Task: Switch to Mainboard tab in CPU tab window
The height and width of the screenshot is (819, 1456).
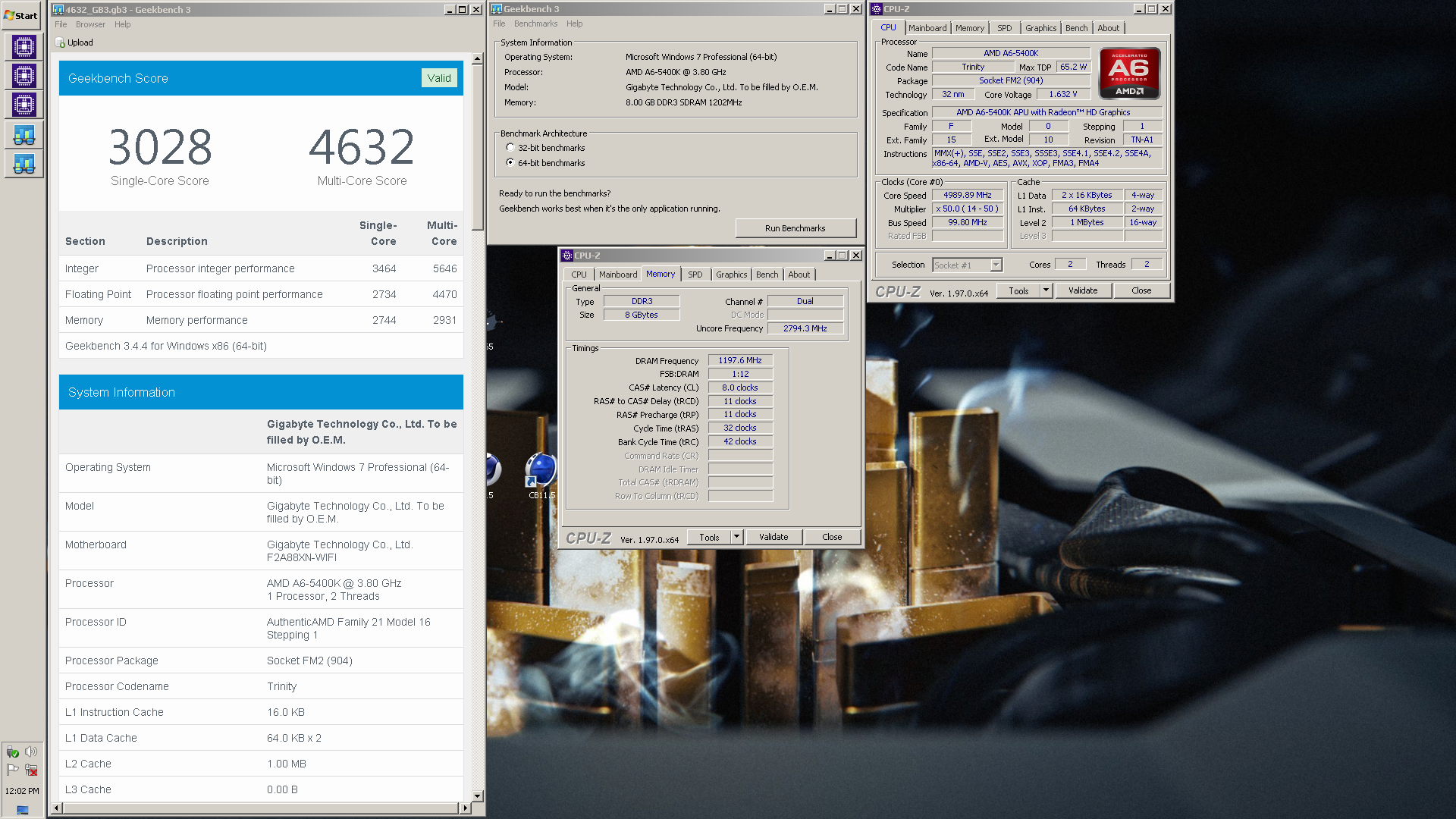Action: pyautogui.click(x=927, y=28)
